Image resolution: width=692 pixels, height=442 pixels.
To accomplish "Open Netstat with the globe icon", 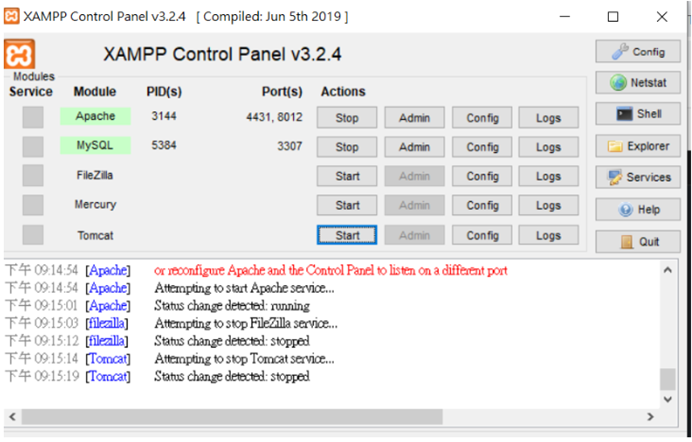I will (638, 82).
